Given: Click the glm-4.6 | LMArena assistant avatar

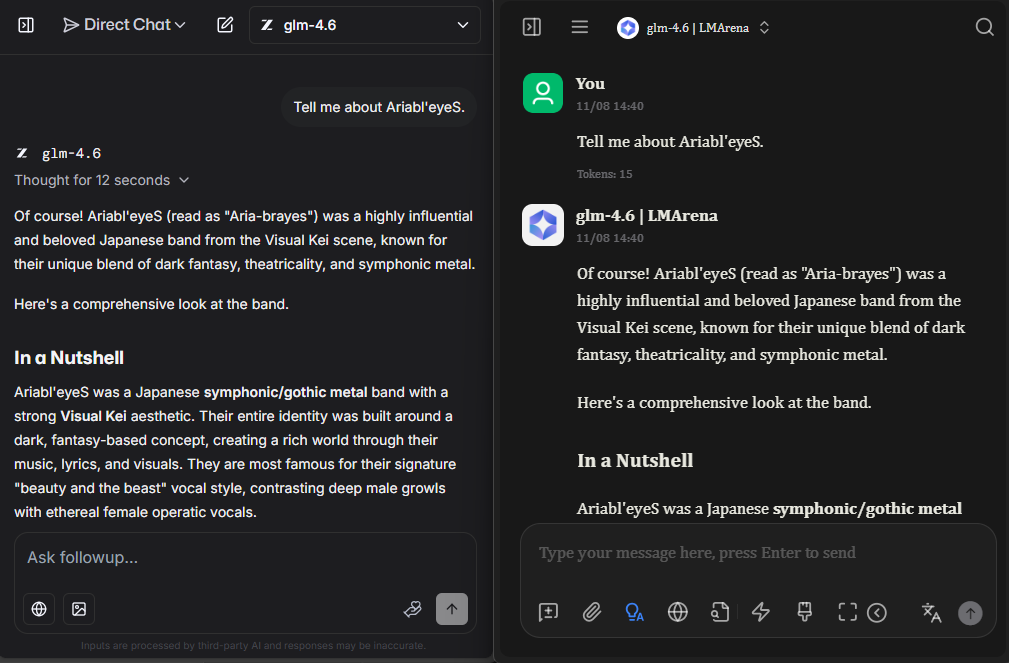Looking at the screenshot, I should (x=542, y=225).
